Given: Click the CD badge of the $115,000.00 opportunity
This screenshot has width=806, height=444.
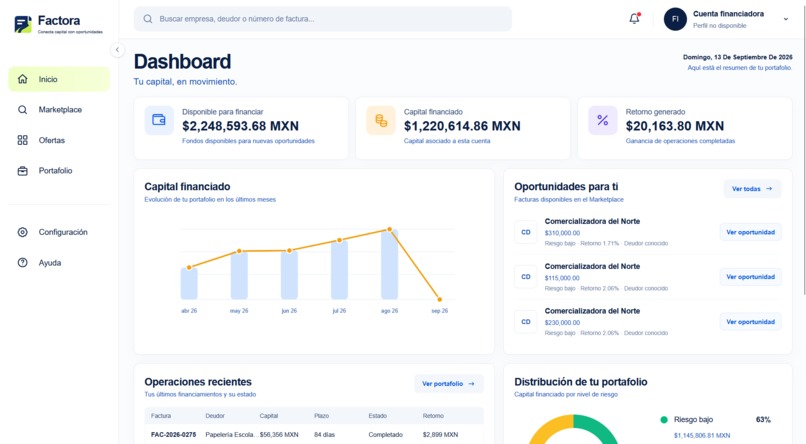Looking at the screenshot, I should (526, 277).
